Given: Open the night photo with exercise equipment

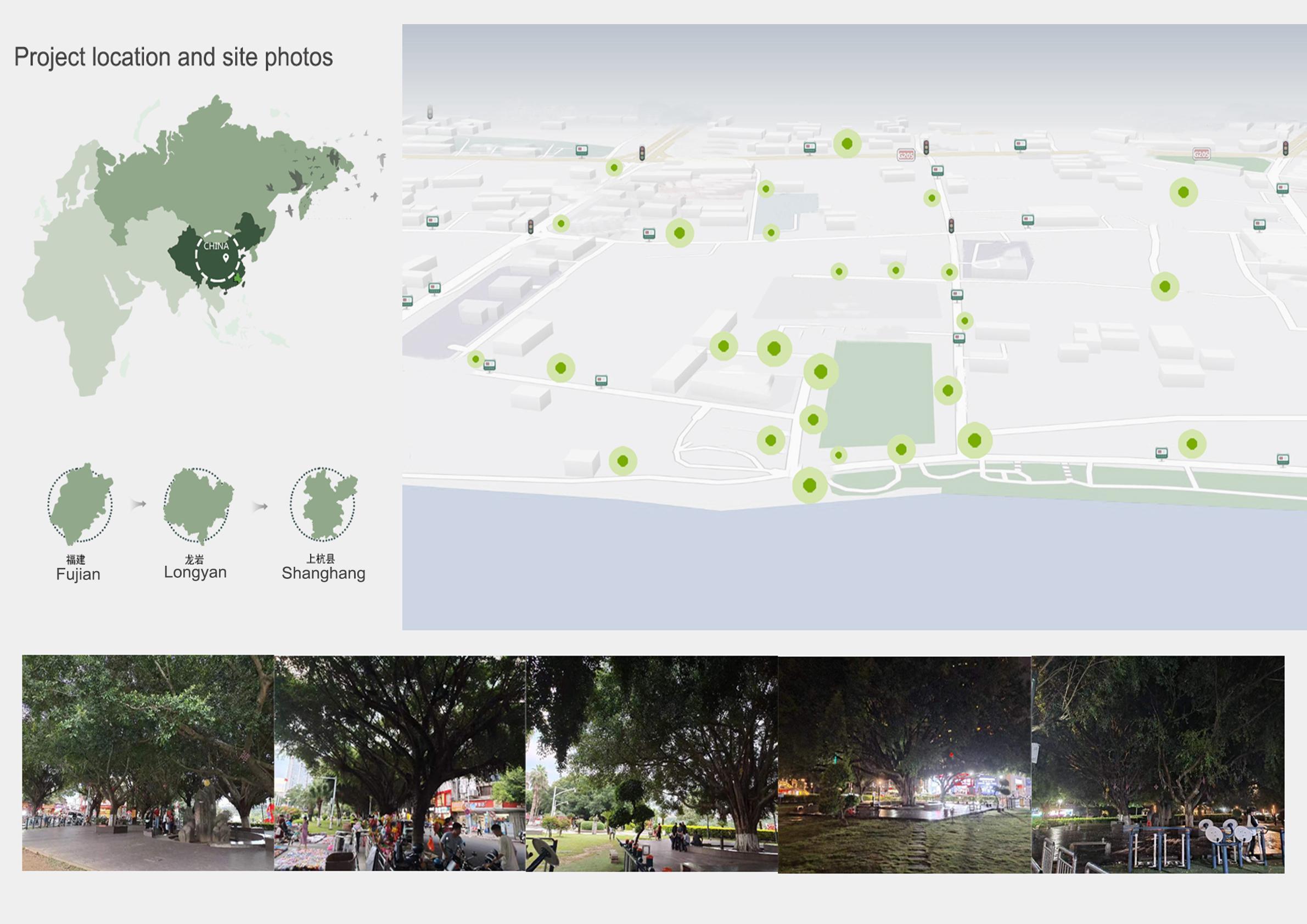Looking at the screenshot, I should tap(1158, 764).
